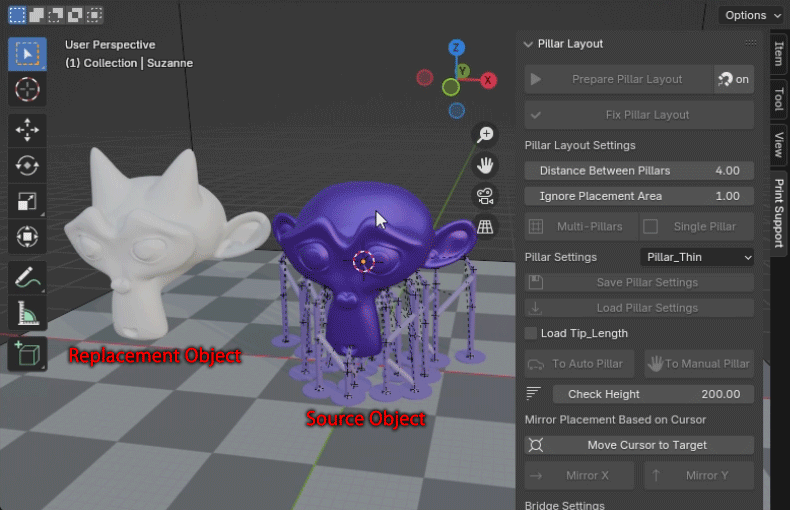Click the Mirror Y button
Image resolution: width=790 pixels, height=510 pixels.
pyautogui.click(x=699, y=476)
